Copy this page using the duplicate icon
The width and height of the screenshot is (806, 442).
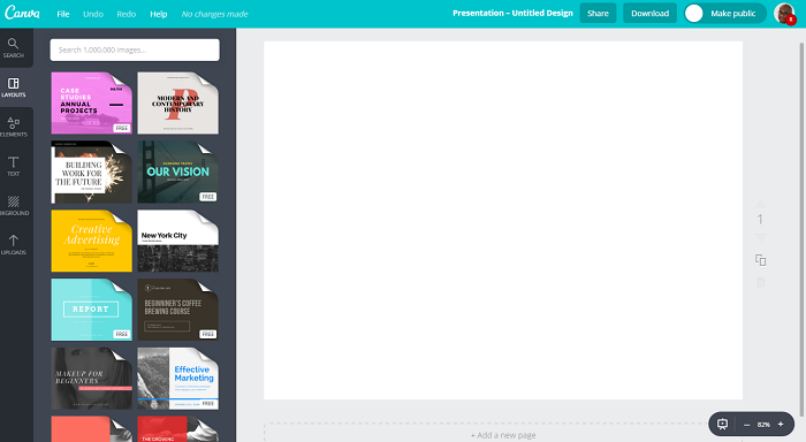(760, 260)
